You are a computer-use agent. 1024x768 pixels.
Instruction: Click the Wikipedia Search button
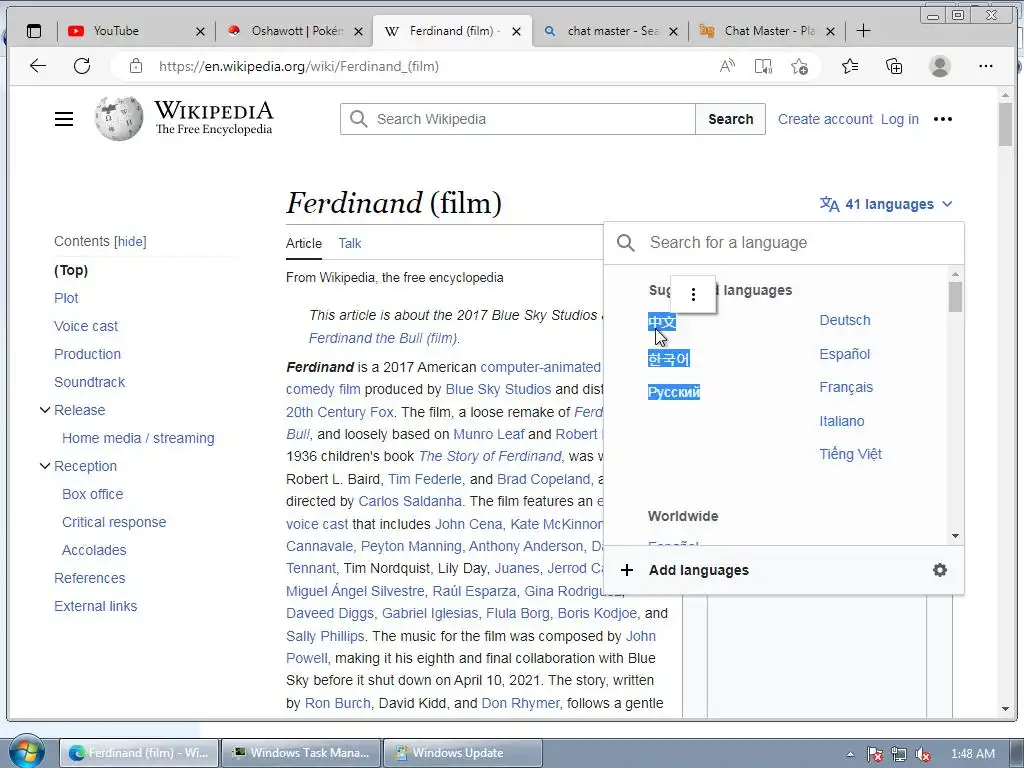pyautogui.click(x=730, y=119)
